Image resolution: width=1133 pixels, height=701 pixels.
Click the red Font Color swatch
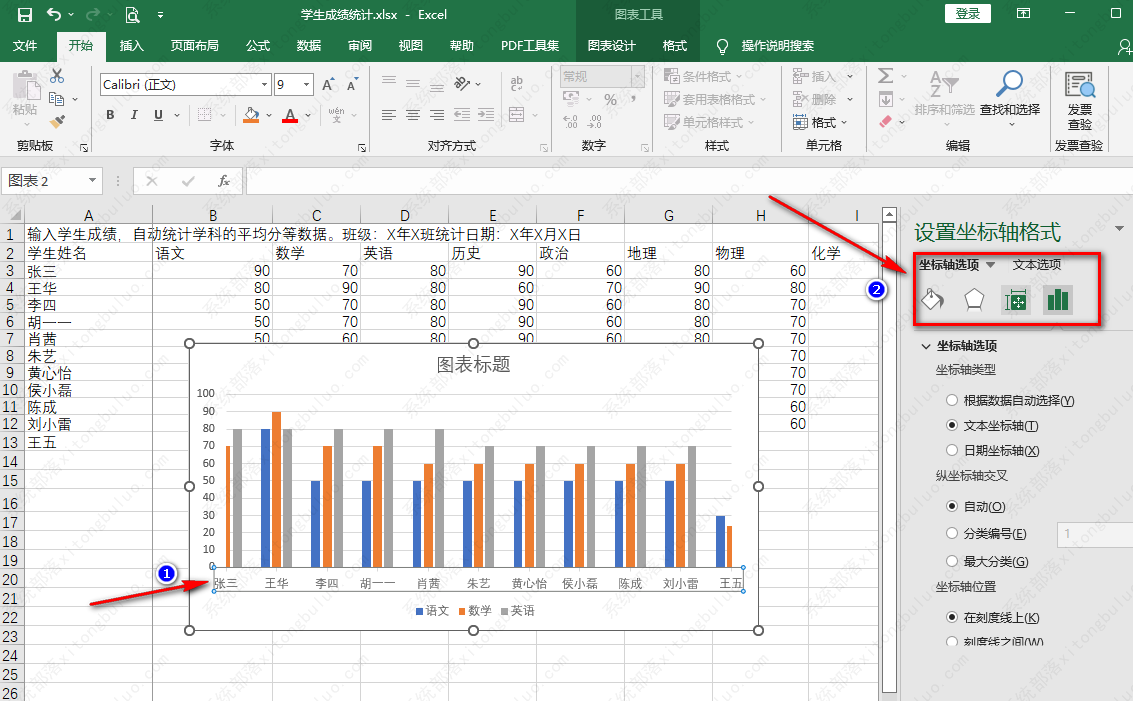tap(290, 115)
